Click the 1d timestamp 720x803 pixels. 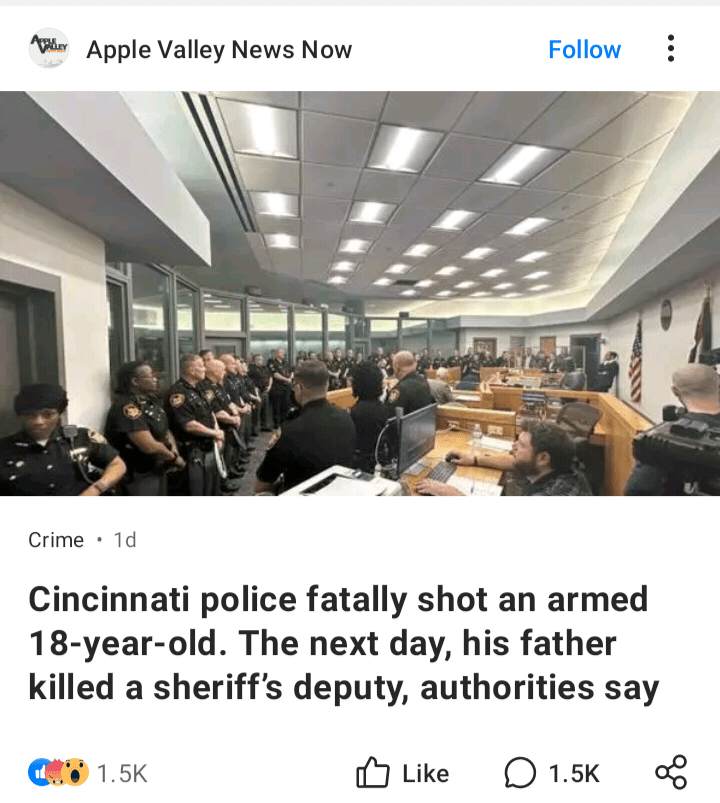click(x=125, y=540)
